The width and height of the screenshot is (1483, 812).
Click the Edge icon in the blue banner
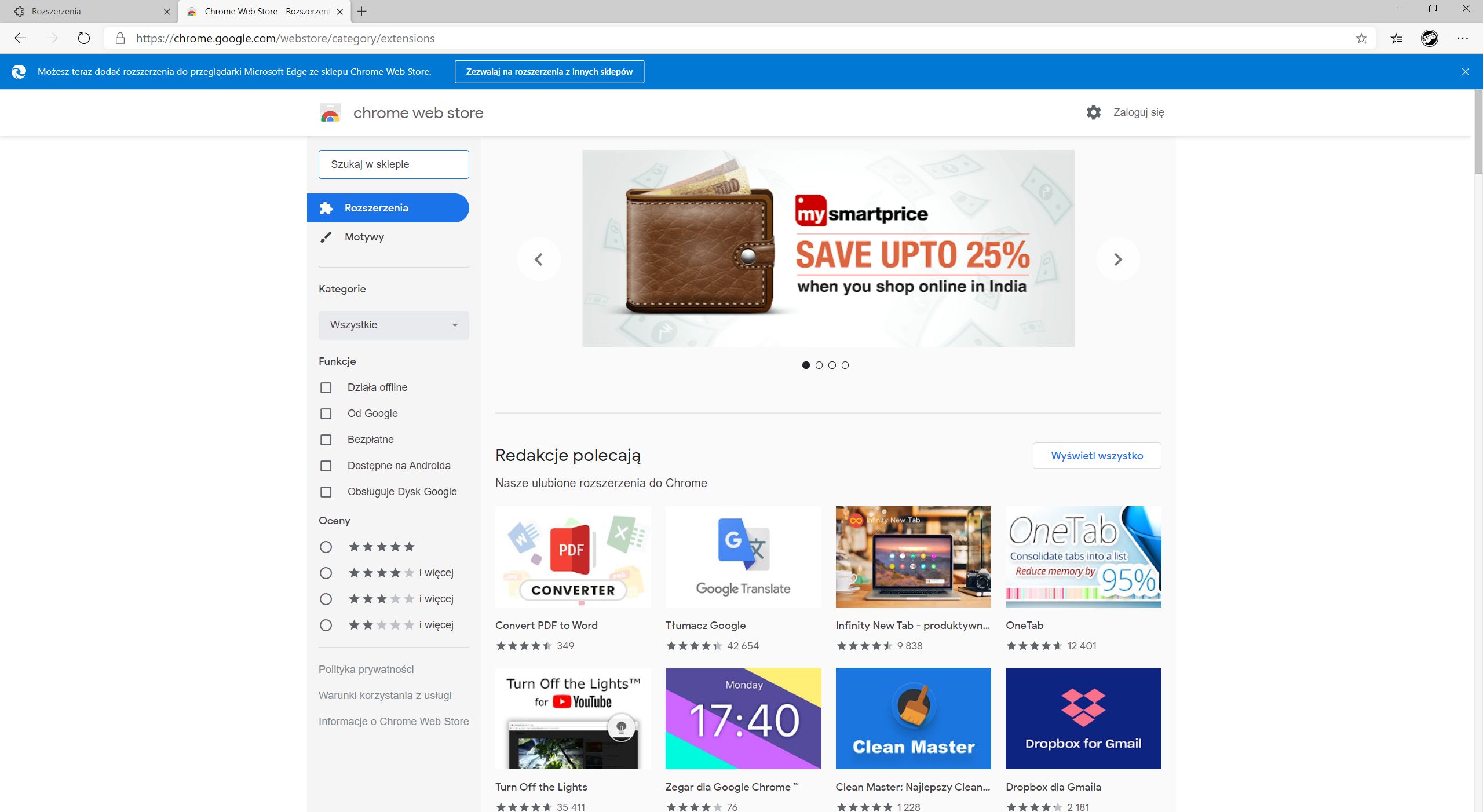[20, 71]
